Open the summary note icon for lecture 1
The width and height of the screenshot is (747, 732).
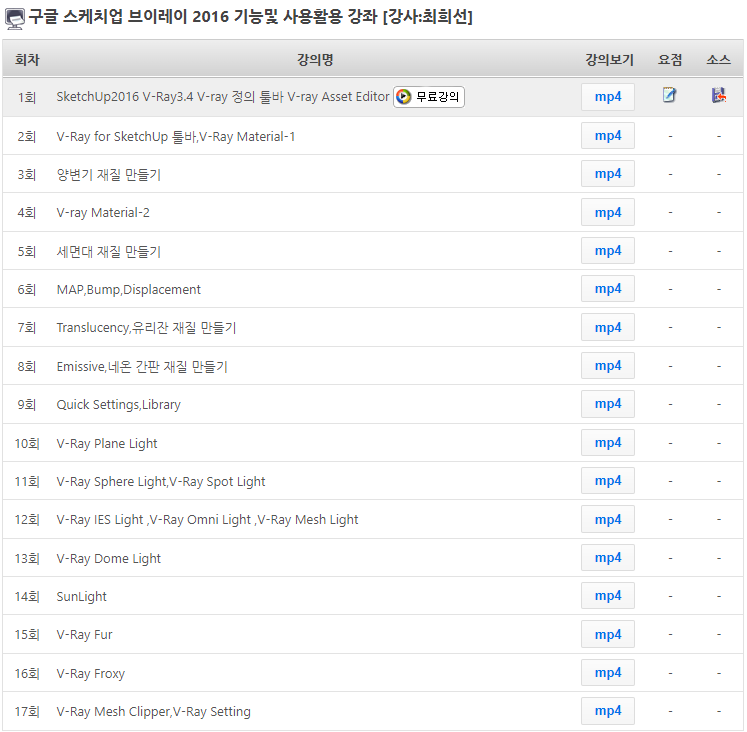coord(669,95)
